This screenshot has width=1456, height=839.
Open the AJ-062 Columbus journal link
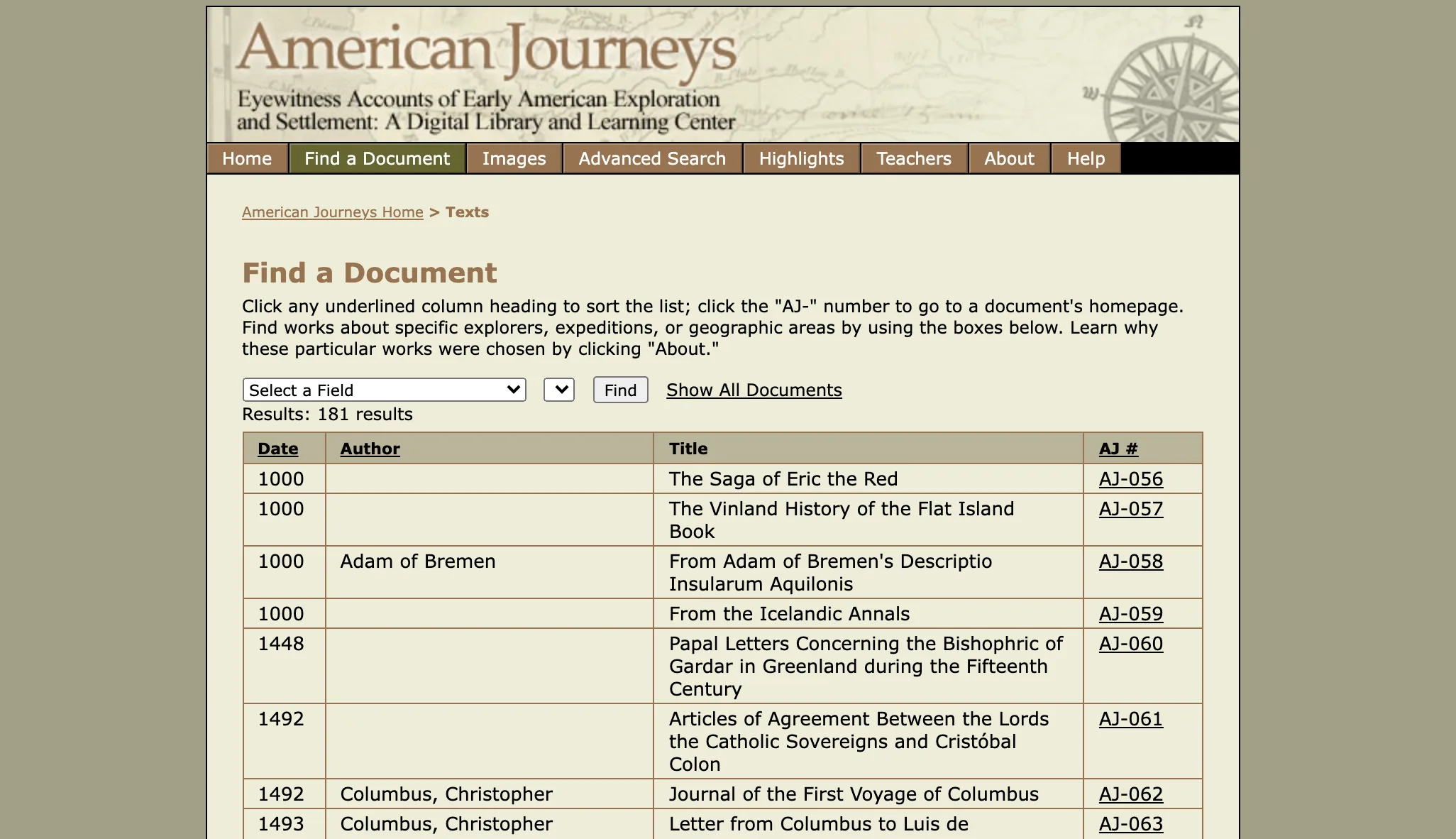tap(1130, 794)
